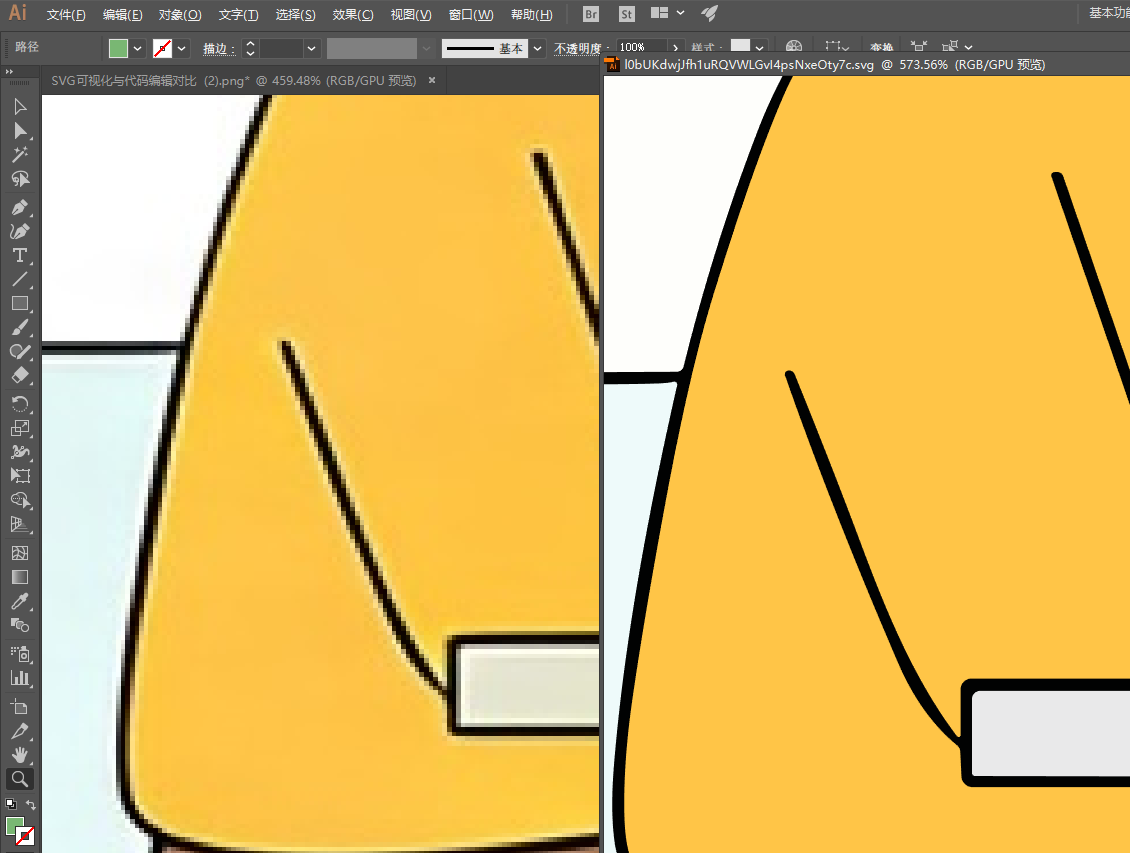1130x853 pixels.
Task: Open the stroke weight dropdown
Action: point(311,48)
